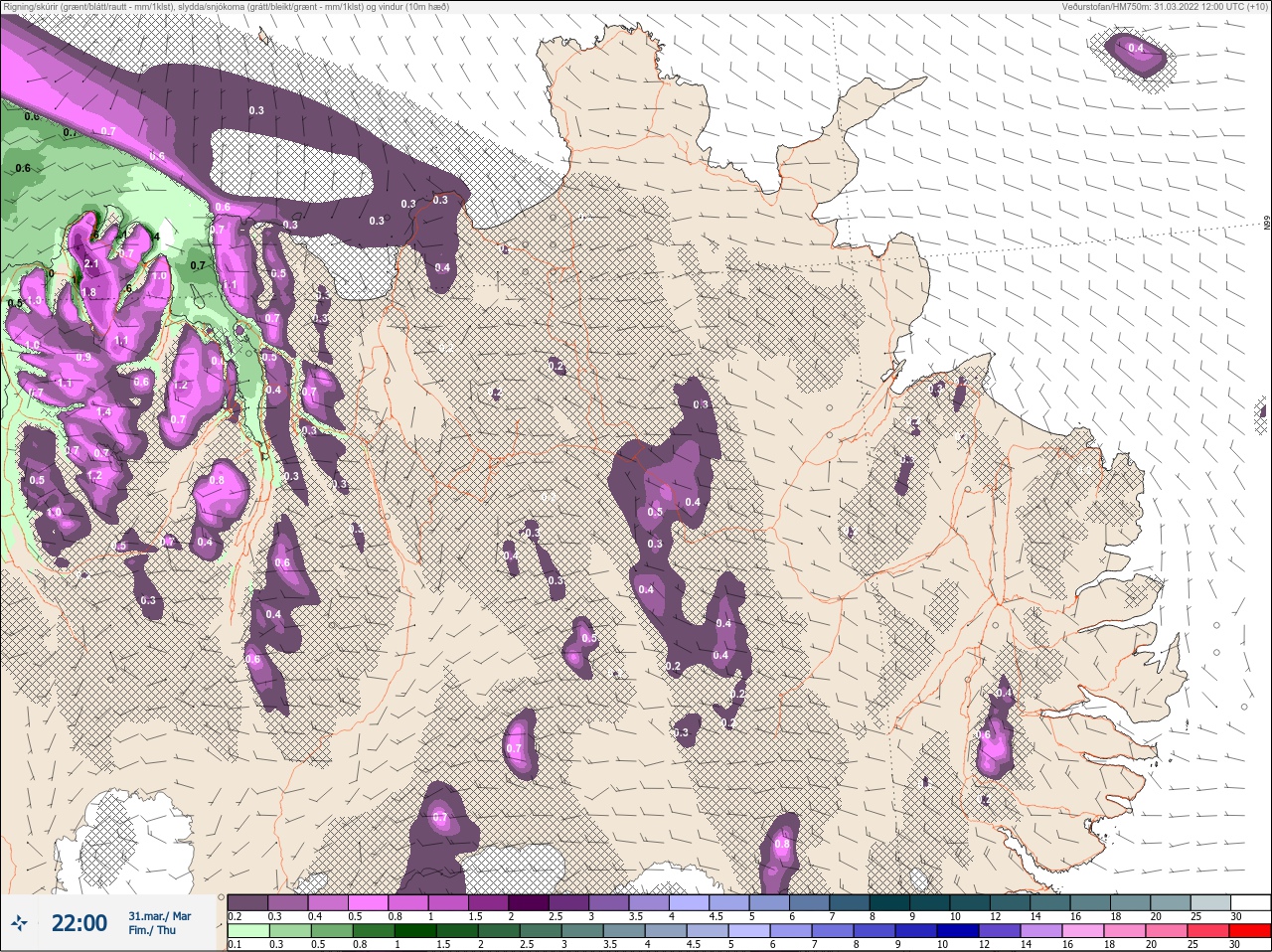Select the '31.mar./ Mar' date text
1272x952 pixels.
point(160,915)
